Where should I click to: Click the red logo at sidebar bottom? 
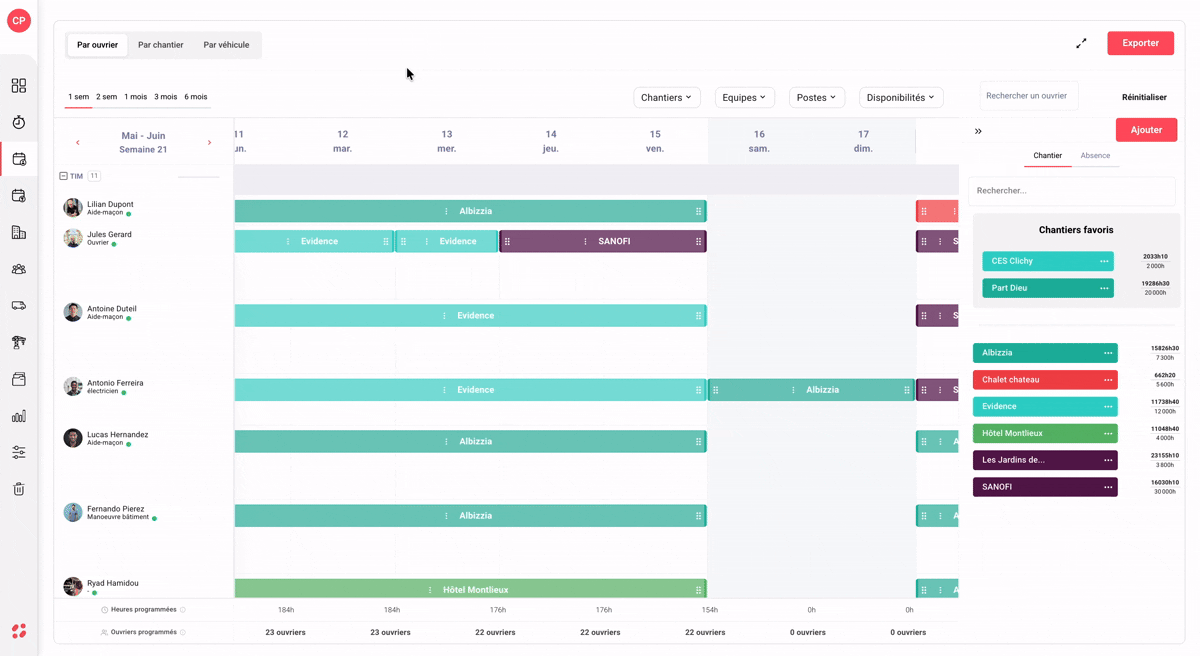point(19,631)
